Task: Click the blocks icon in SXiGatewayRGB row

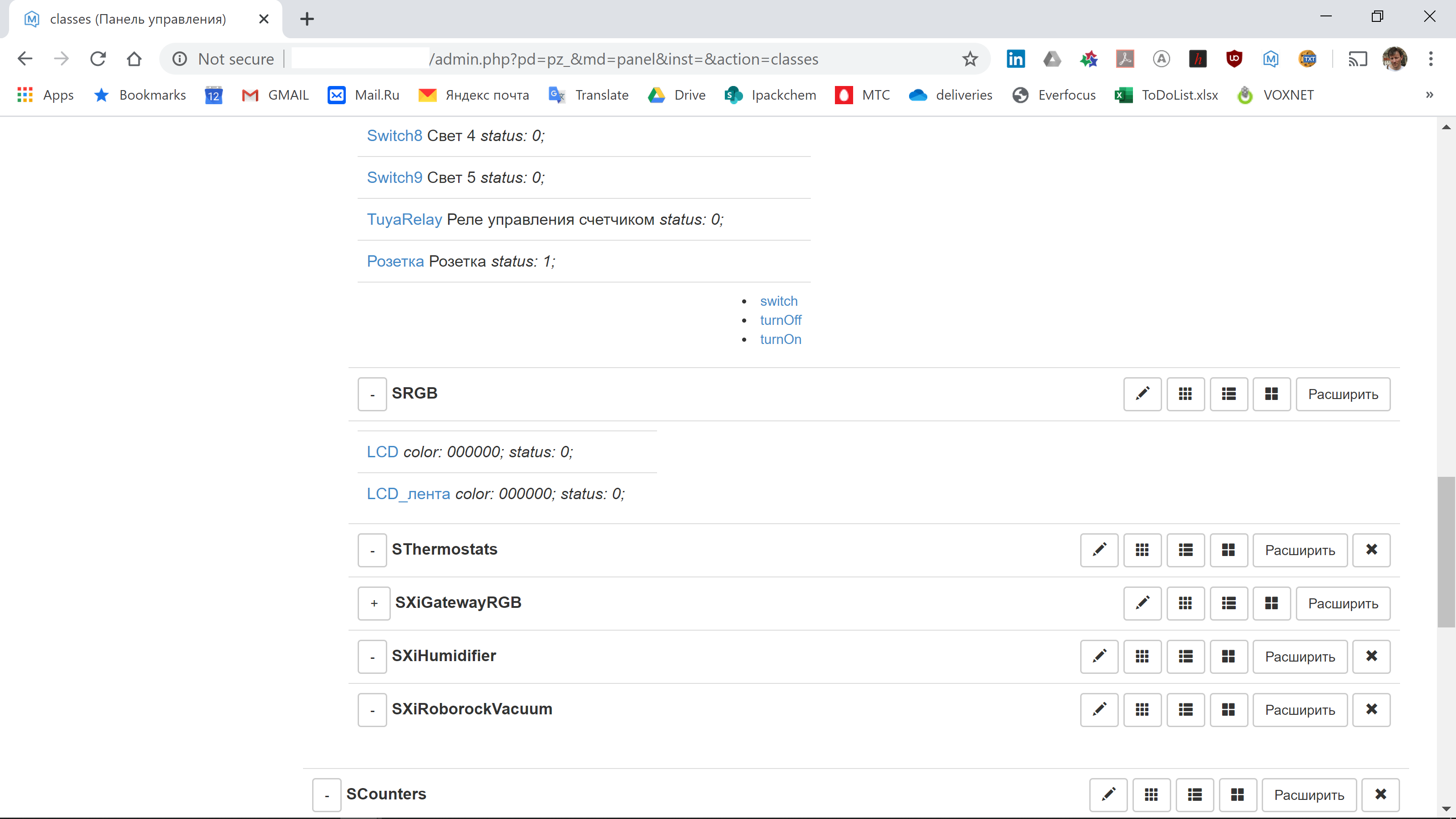Action: [x=1271, y=603]
